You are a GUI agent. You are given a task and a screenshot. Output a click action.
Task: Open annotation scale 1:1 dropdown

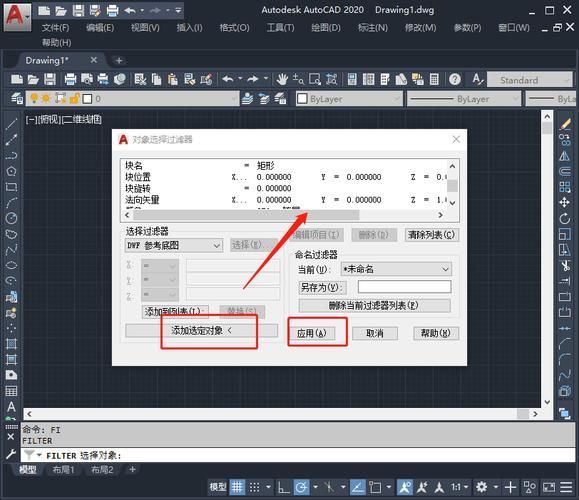459,487
